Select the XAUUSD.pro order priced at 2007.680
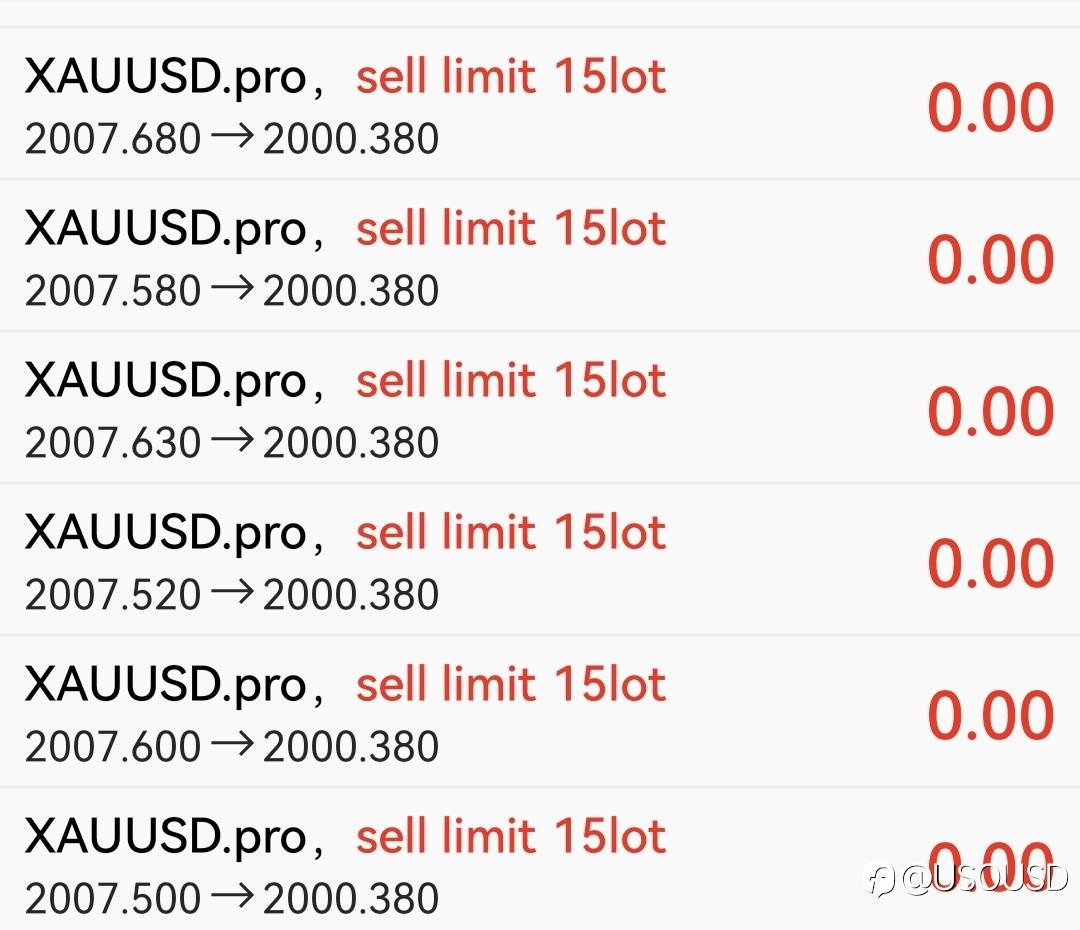This screenshot has height=930, width=1080. (165, 78)
